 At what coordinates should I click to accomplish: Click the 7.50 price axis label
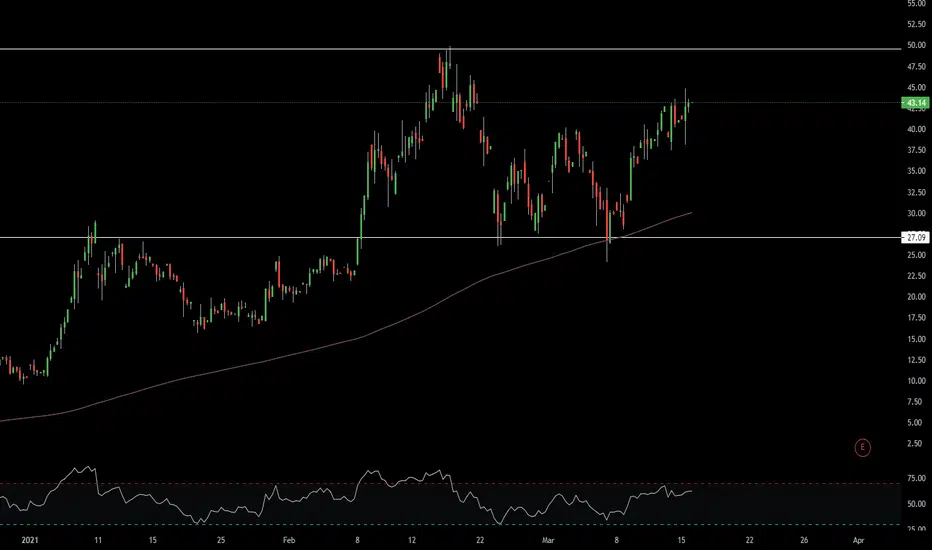916,402
